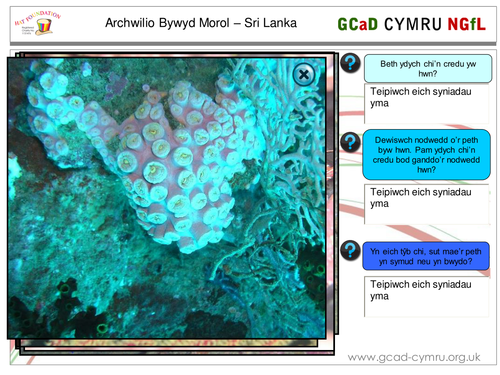Click the text field under 'symud neu yn bwydo' question

coord(427,296)
